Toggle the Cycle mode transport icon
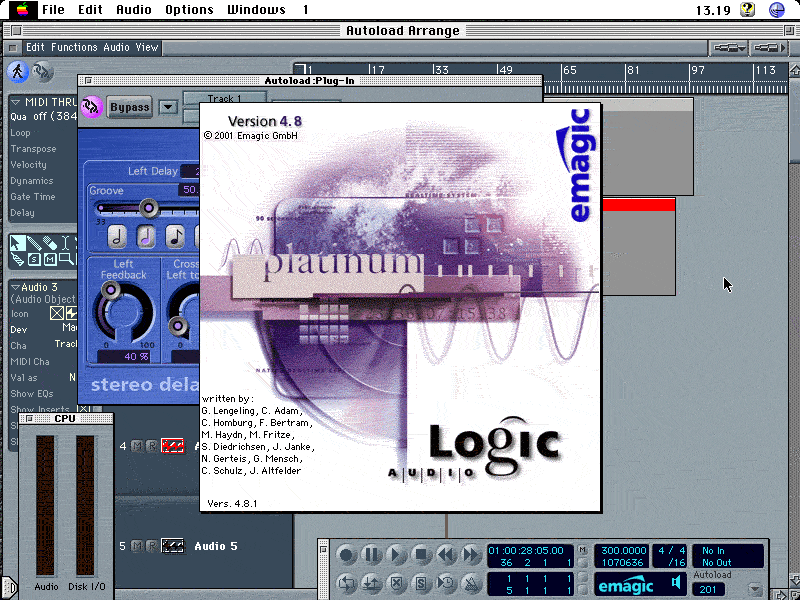 pos(348,583)
